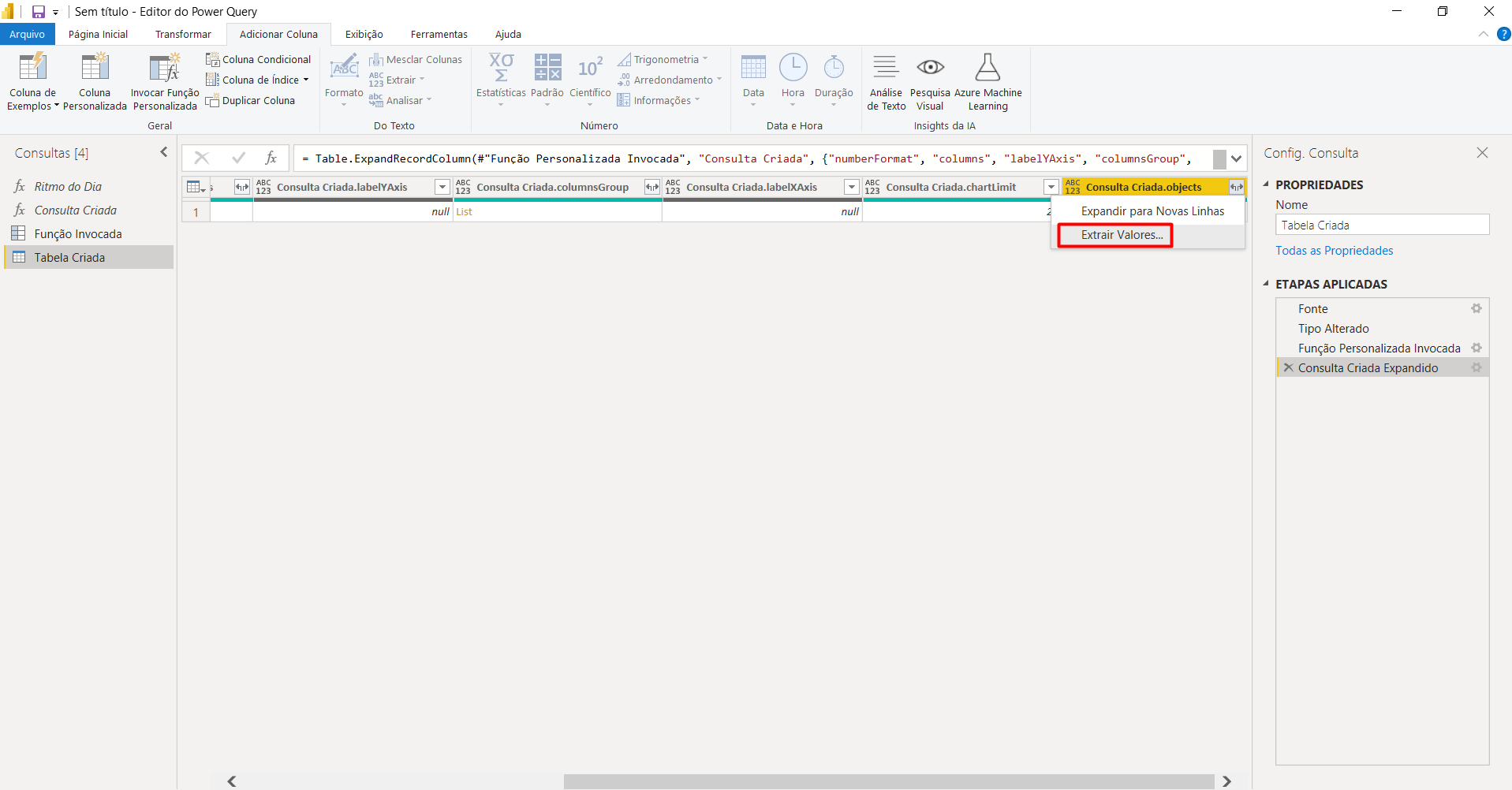Image resolution: width=1512 pixels, height=790 pixels.
Task: Click Duplicar Coluna
Action: click(250, 100)
